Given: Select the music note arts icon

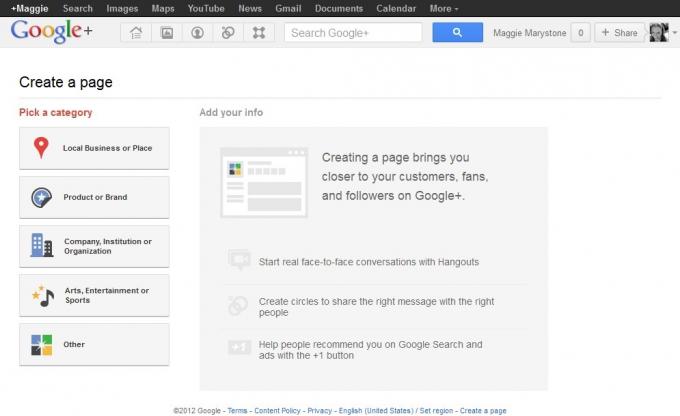Looking at the screenshot, I should (43, 296).
